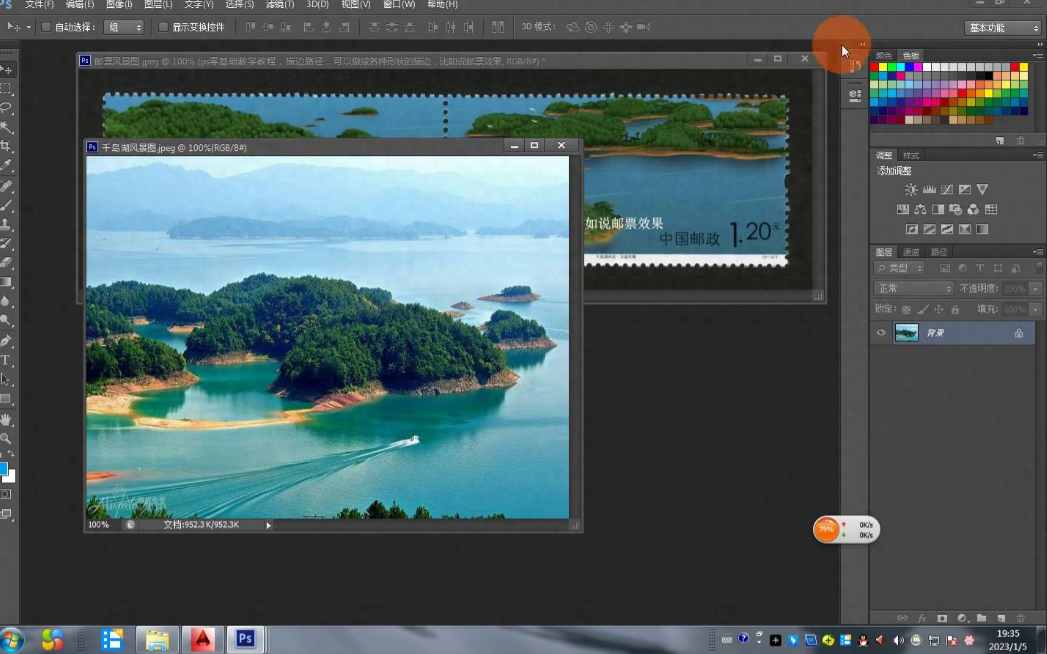Open Photoshop from the taskbar
1047x654 pixels.
245,639
